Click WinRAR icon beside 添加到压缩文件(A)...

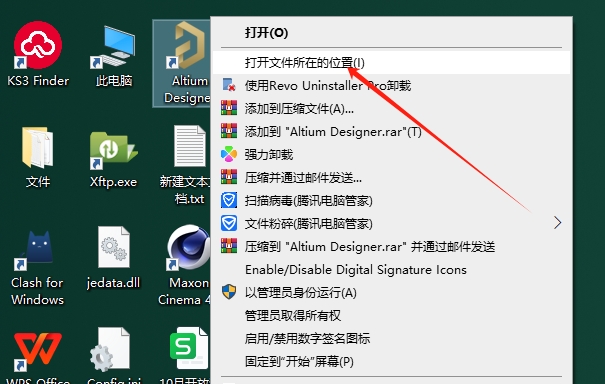point(229,108)
